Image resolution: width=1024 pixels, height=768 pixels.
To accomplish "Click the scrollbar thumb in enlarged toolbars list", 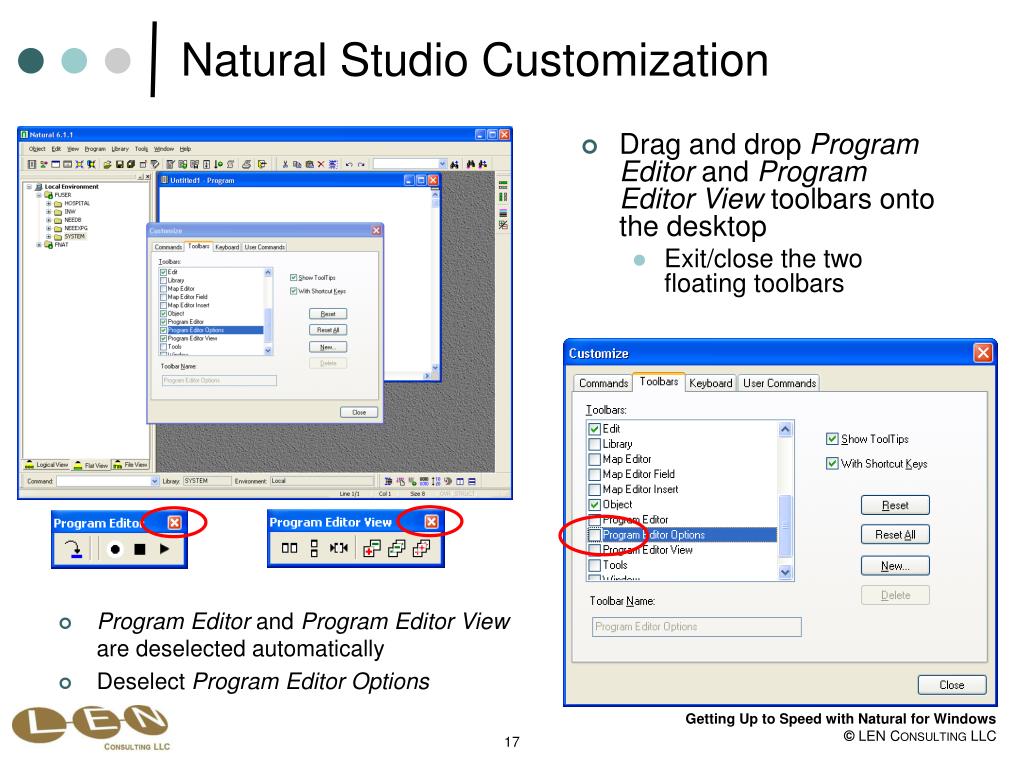I will point(786,525).
